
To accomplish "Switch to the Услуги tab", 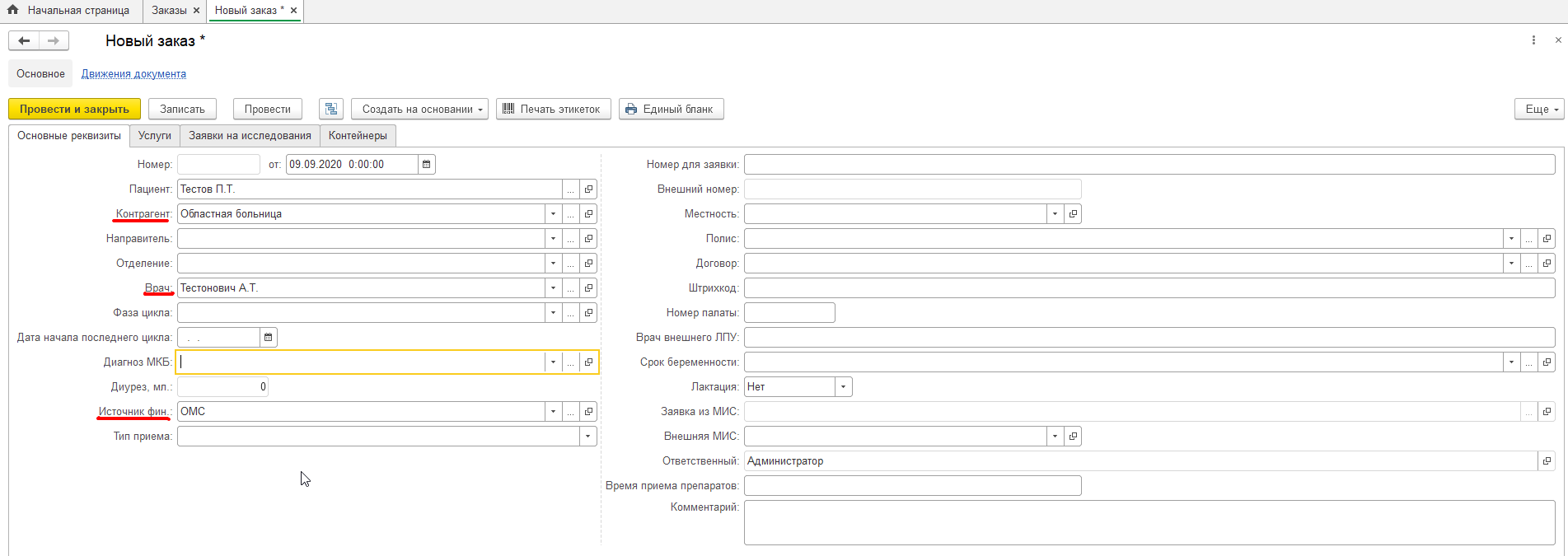I will point(155,136).
